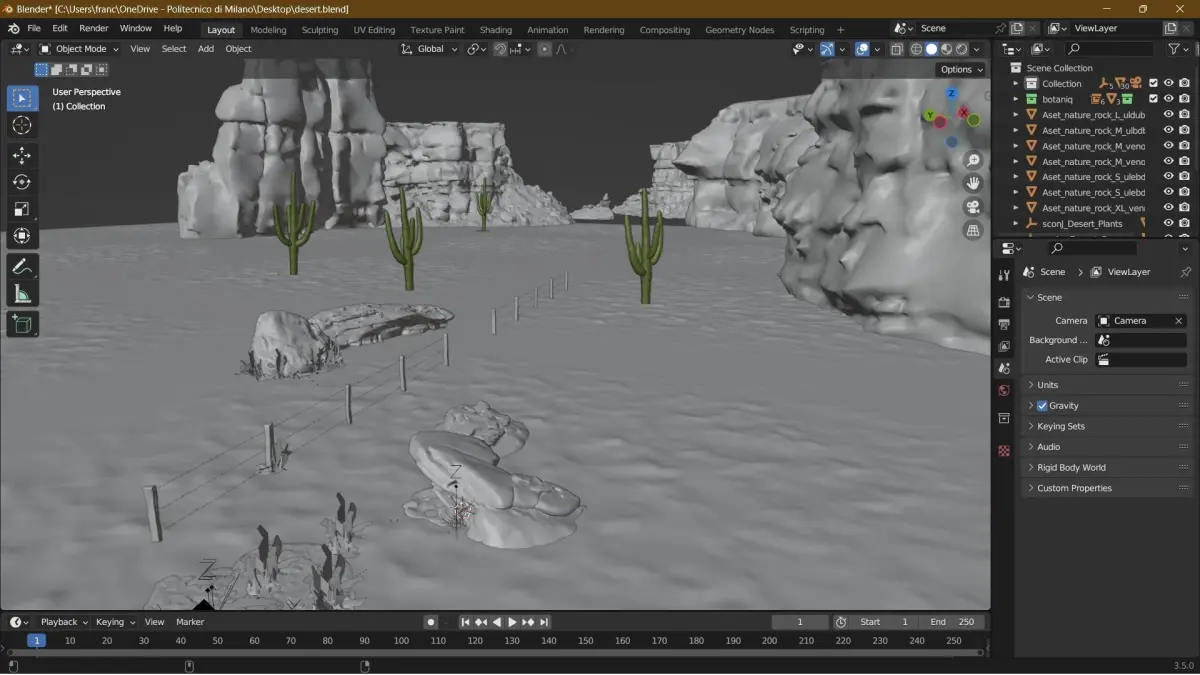This screenshot has height=675, width=1200.
Task: Open the Global transform orientation dropdown
Action: (430, 49)
